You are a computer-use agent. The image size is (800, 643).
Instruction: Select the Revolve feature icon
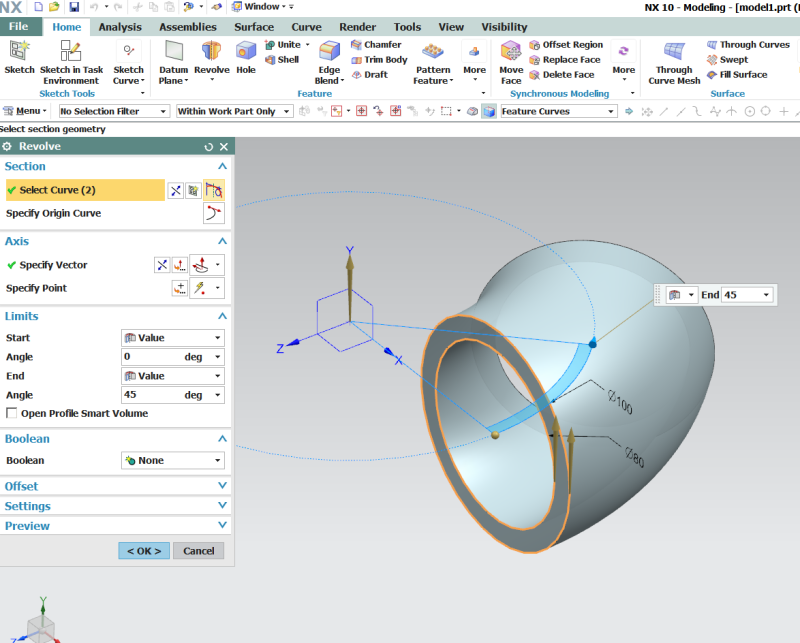(x=211, y=52)
